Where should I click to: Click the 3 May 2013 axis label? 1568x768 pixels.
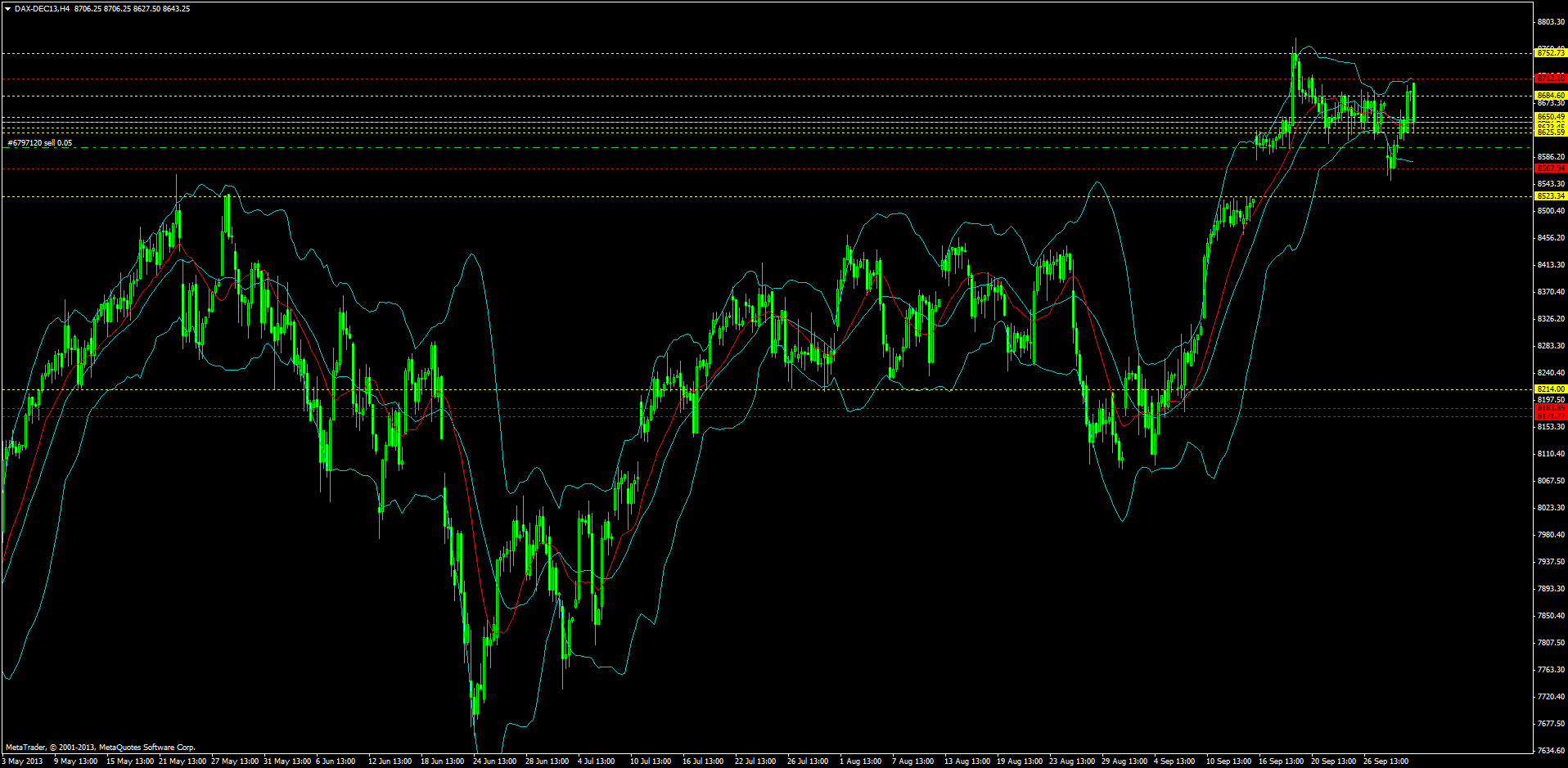22,761
